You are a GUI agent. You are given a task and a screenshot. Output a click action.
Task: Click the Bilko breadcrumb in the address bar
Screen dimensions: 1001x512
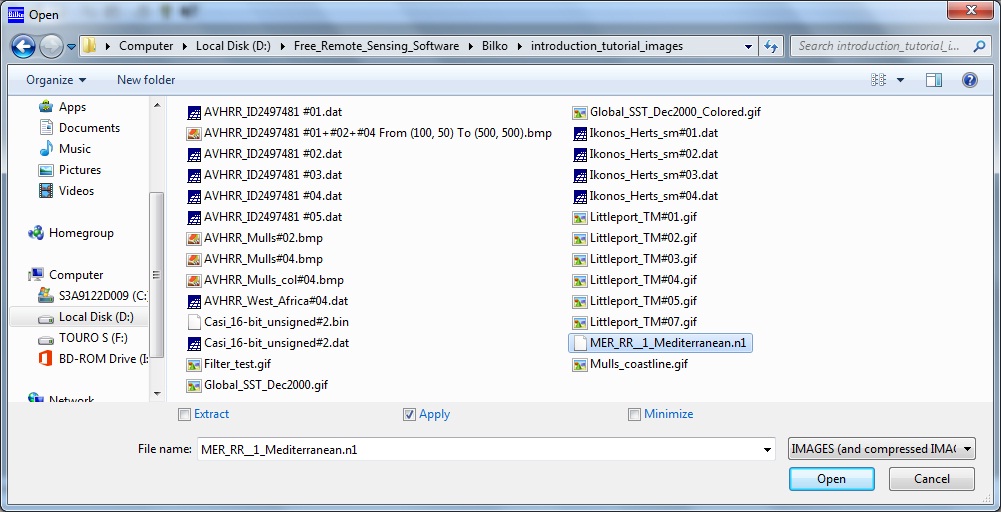pyautogui.click(x=495, y=46)
